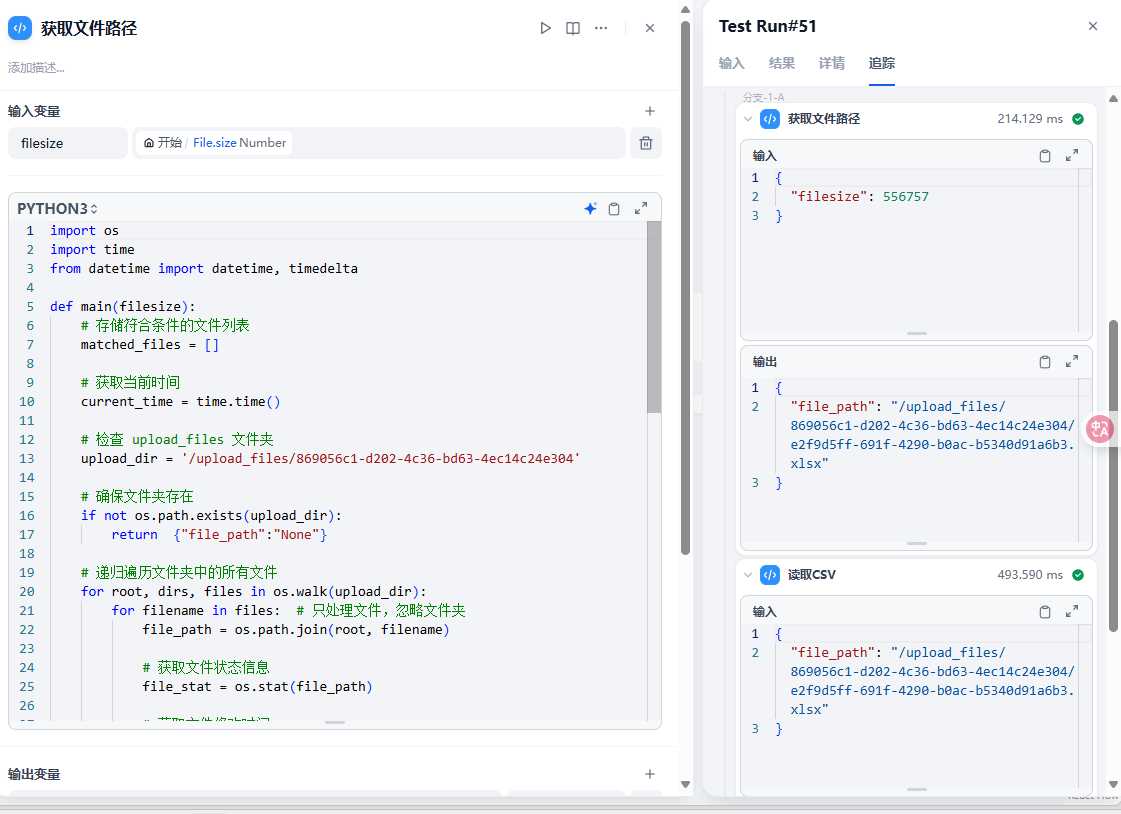This screenshot has height=814, width=1121.
Task: Collapse the 读取CSV trace entry
Action: point(748,575)
